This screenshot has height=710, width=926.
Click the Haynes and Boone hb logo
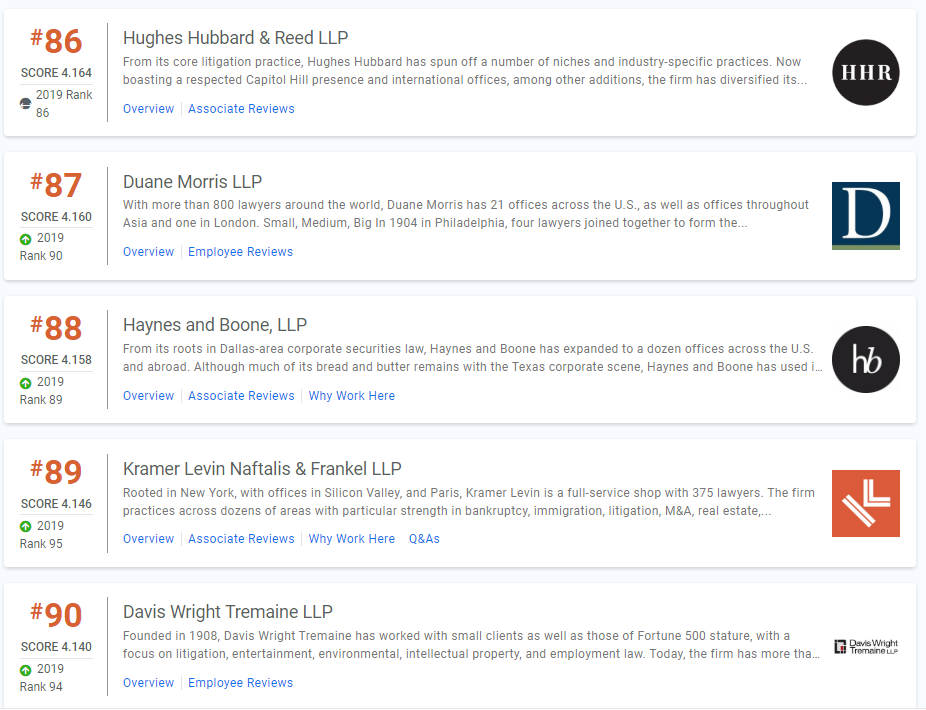coord(866,360)
